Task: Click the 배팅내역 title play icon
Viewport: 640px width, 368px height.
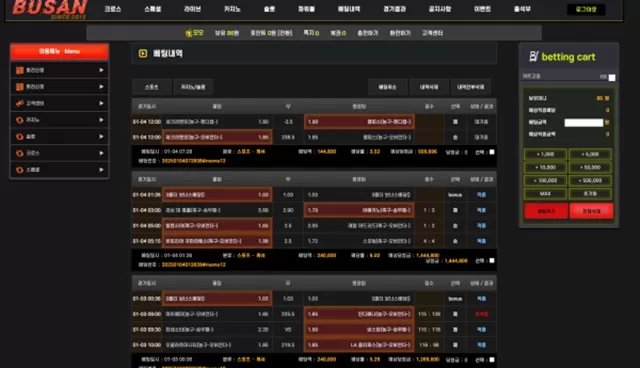Action: pyautogui.click(x=143, y=53)
